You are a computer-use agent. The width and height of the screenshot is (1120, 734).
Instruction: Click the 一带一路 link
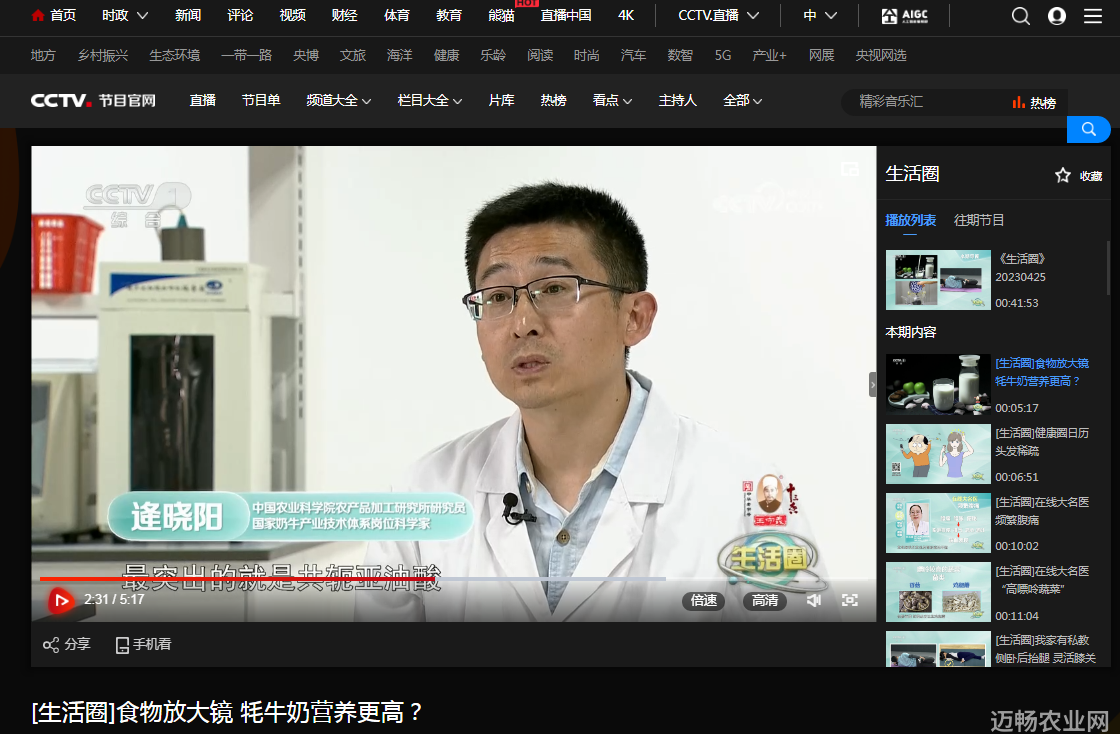pyautogui.click(x=246, y=56)
